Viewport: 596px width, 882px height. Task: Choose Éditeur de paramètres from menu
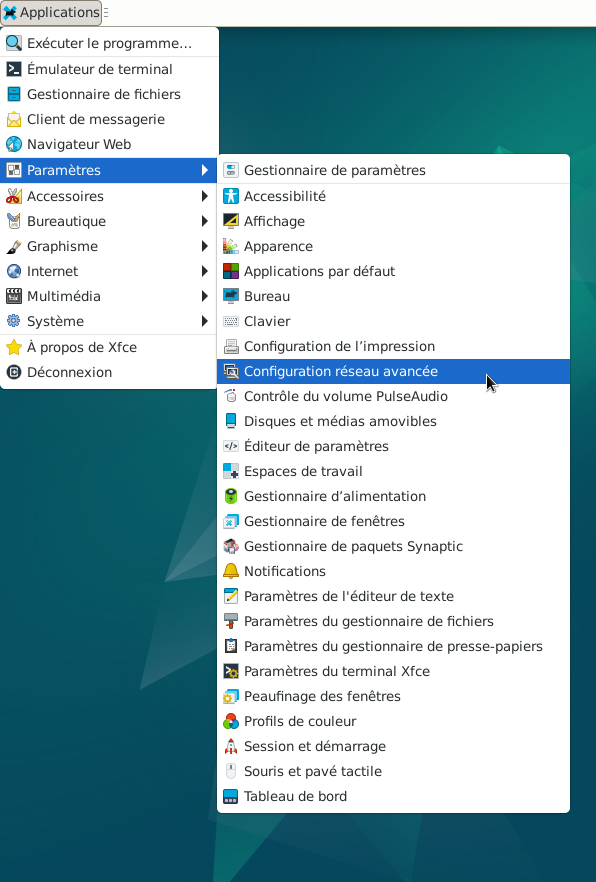393,446
